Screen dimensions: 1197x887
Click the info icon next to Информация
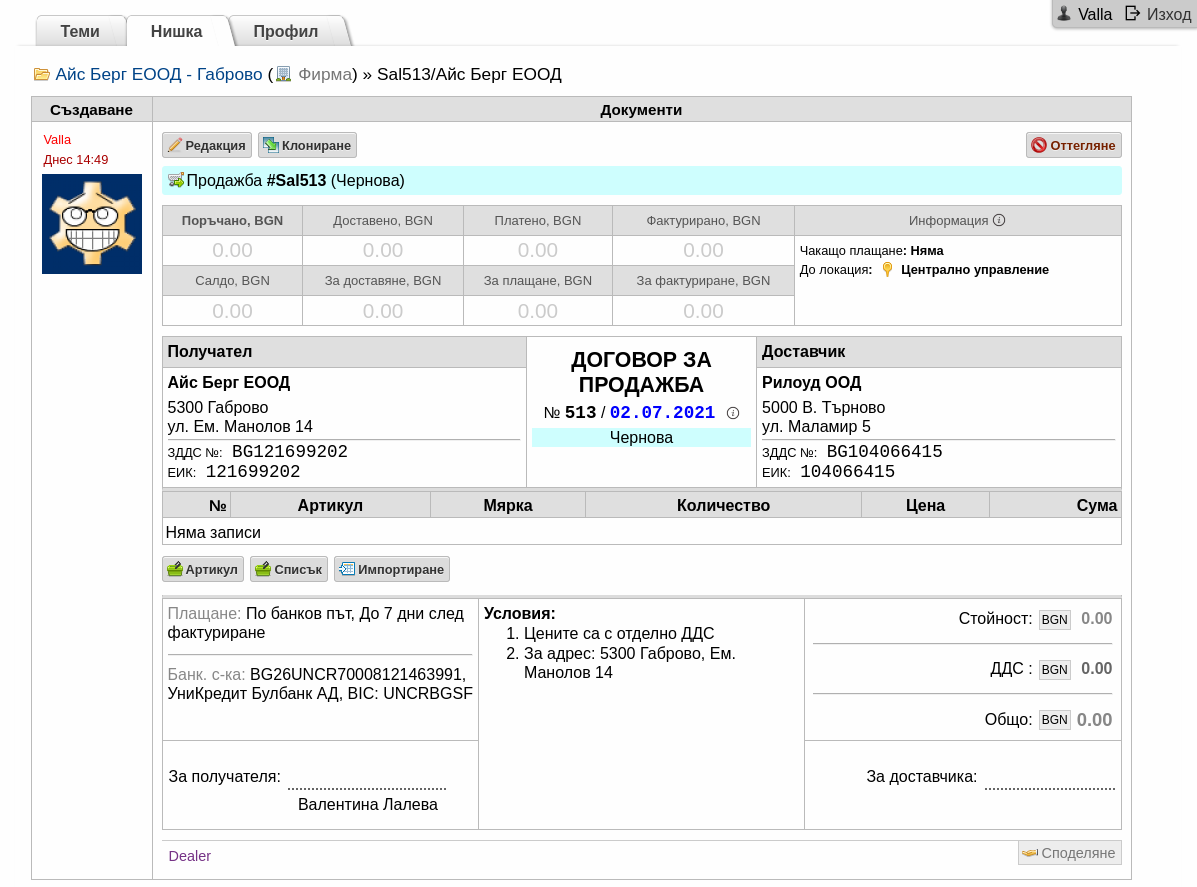(999, 220)
